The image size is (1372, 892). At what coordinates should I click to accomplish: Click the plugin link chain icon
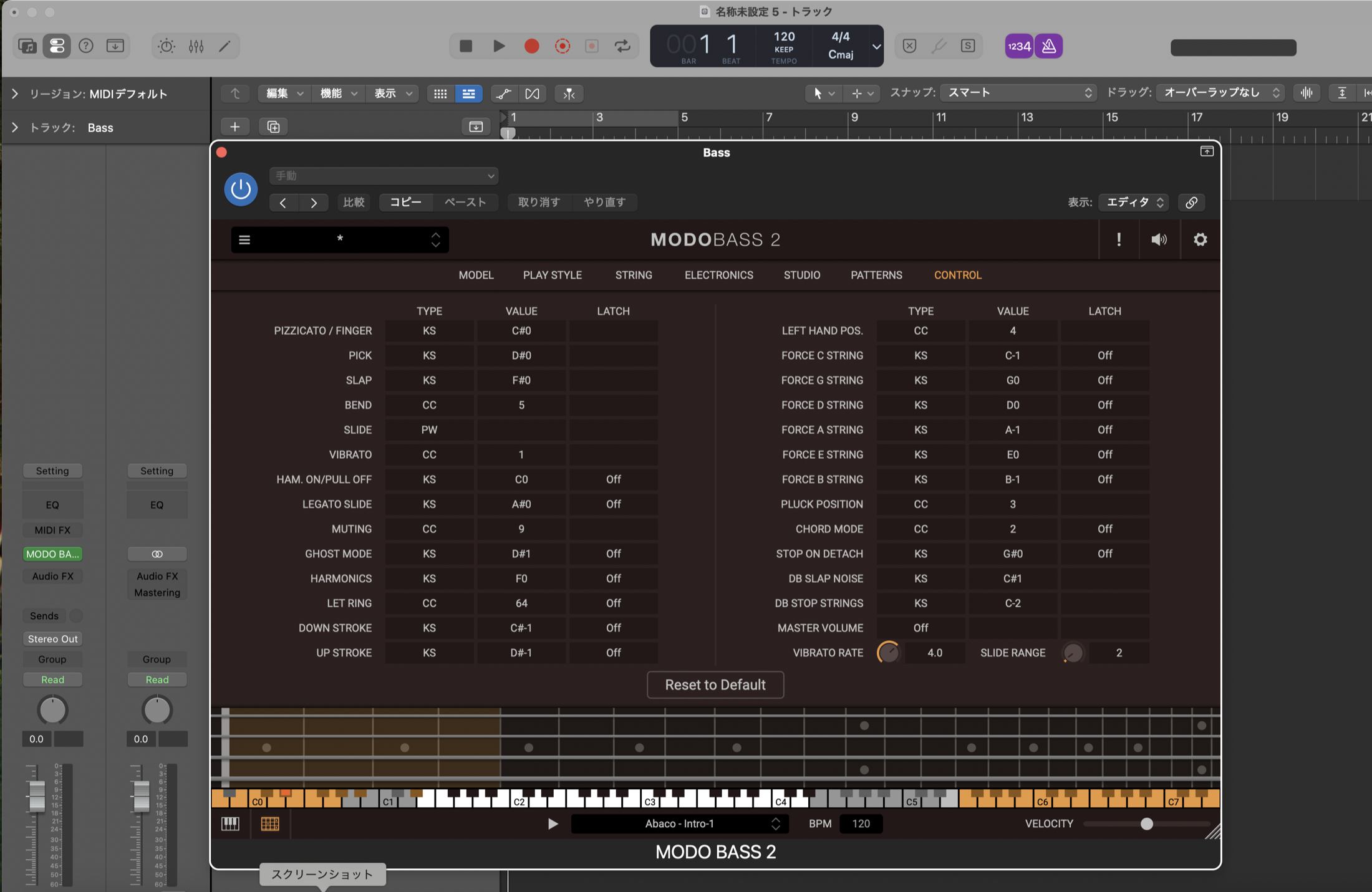[x=1191, y=203]
